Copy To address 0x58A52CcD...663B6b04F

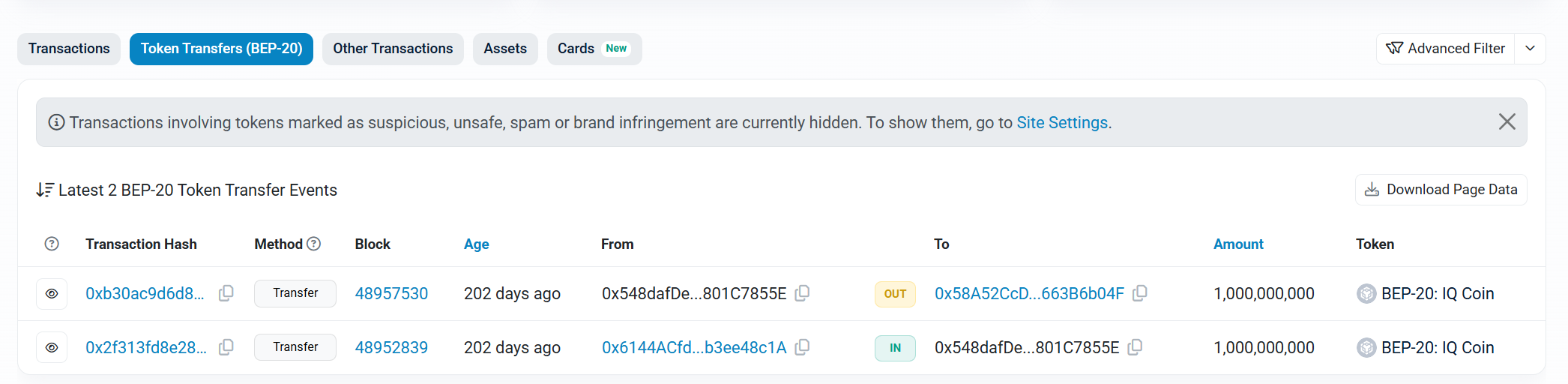pos(1139,293)
